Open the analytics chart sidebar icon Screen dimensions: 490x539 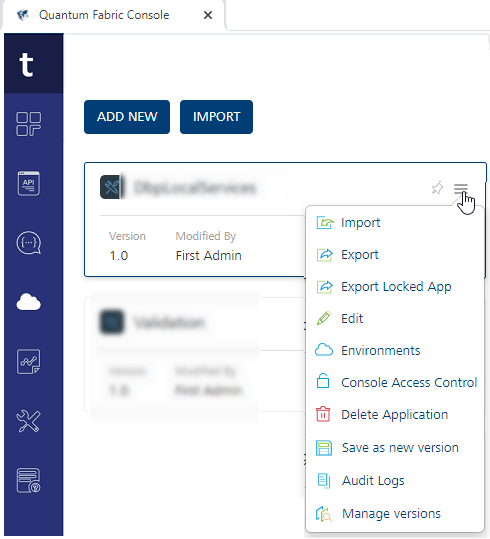point(29,362)
